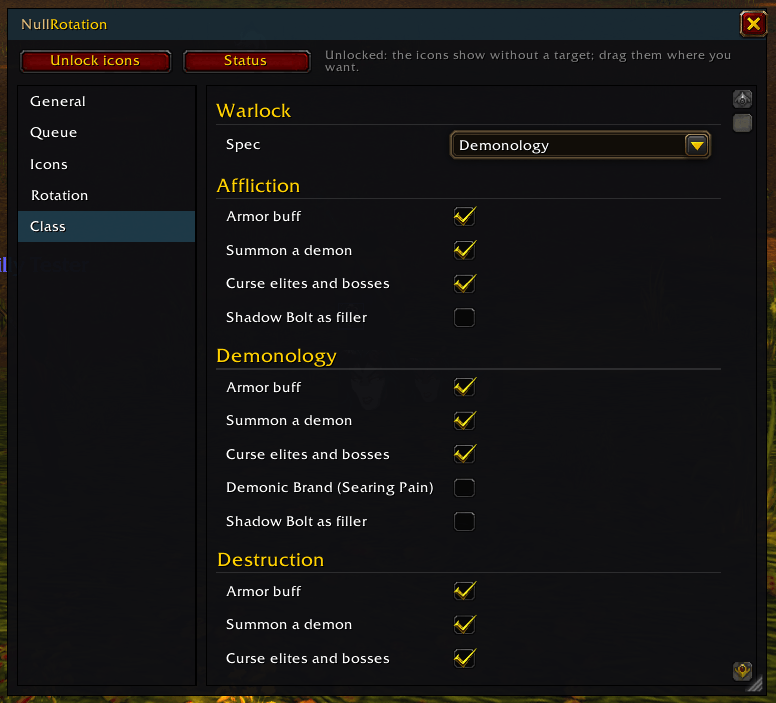Screen dimensions: 776x703
Task: Uncheck Affliction Curse elites and bosses
Action: 464,284
